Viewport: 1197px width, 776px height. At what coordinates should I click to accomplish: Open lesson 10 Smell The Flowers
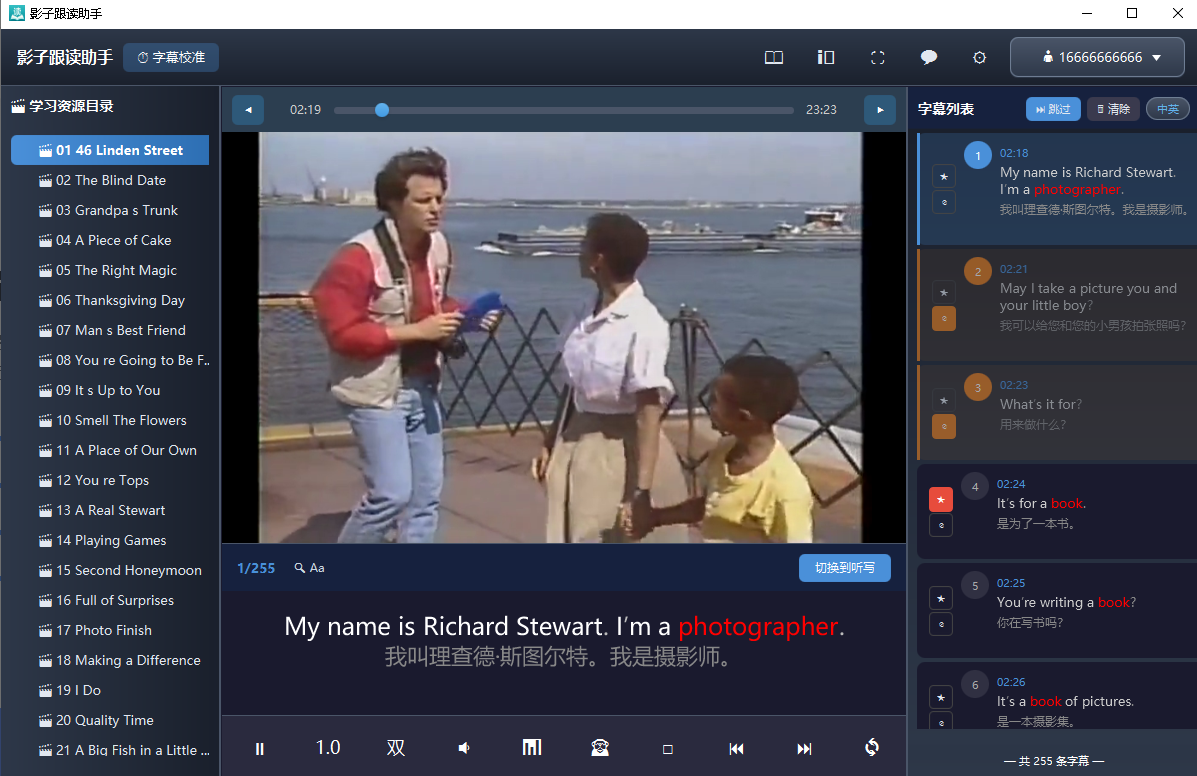click(x=110, y=420)
